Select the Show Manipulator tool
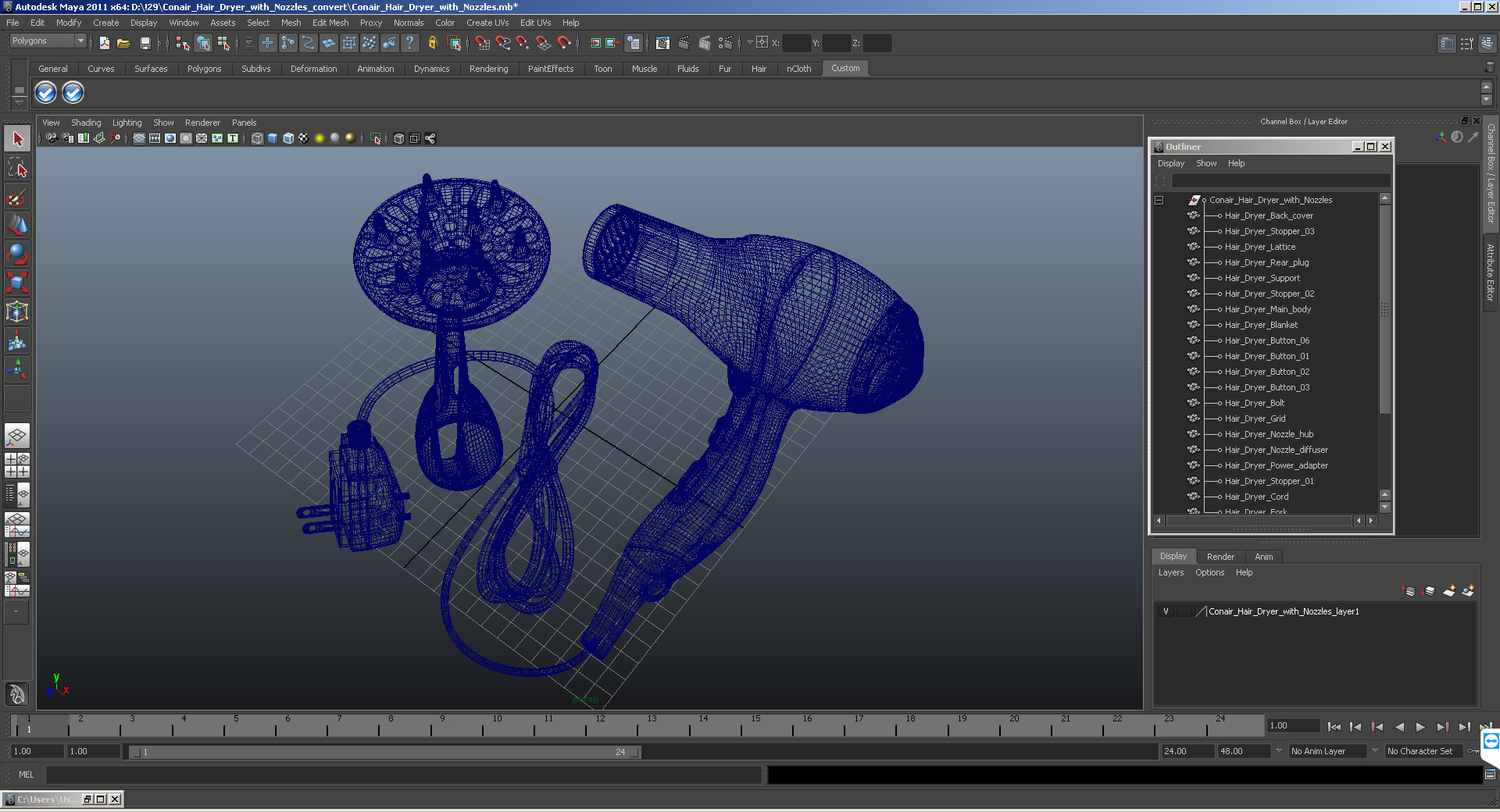The width and height of the screenshot is (1500, 812). (x=17, y=369)
